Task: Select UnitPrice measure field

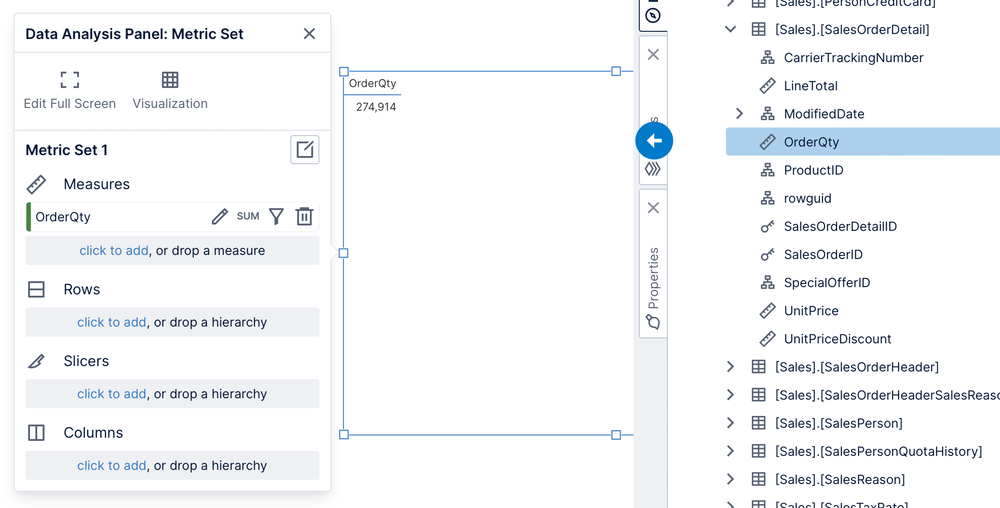Action: [811, 310]
